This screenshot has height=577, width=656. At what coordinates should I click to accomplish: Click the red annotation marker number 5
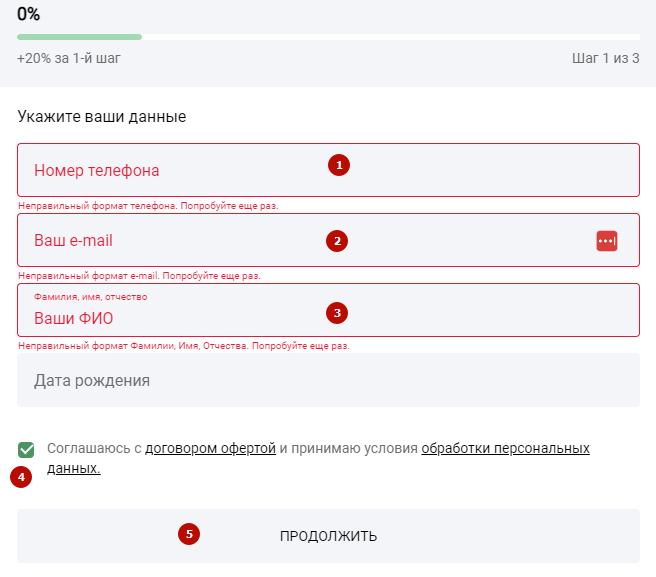[189, 534]
